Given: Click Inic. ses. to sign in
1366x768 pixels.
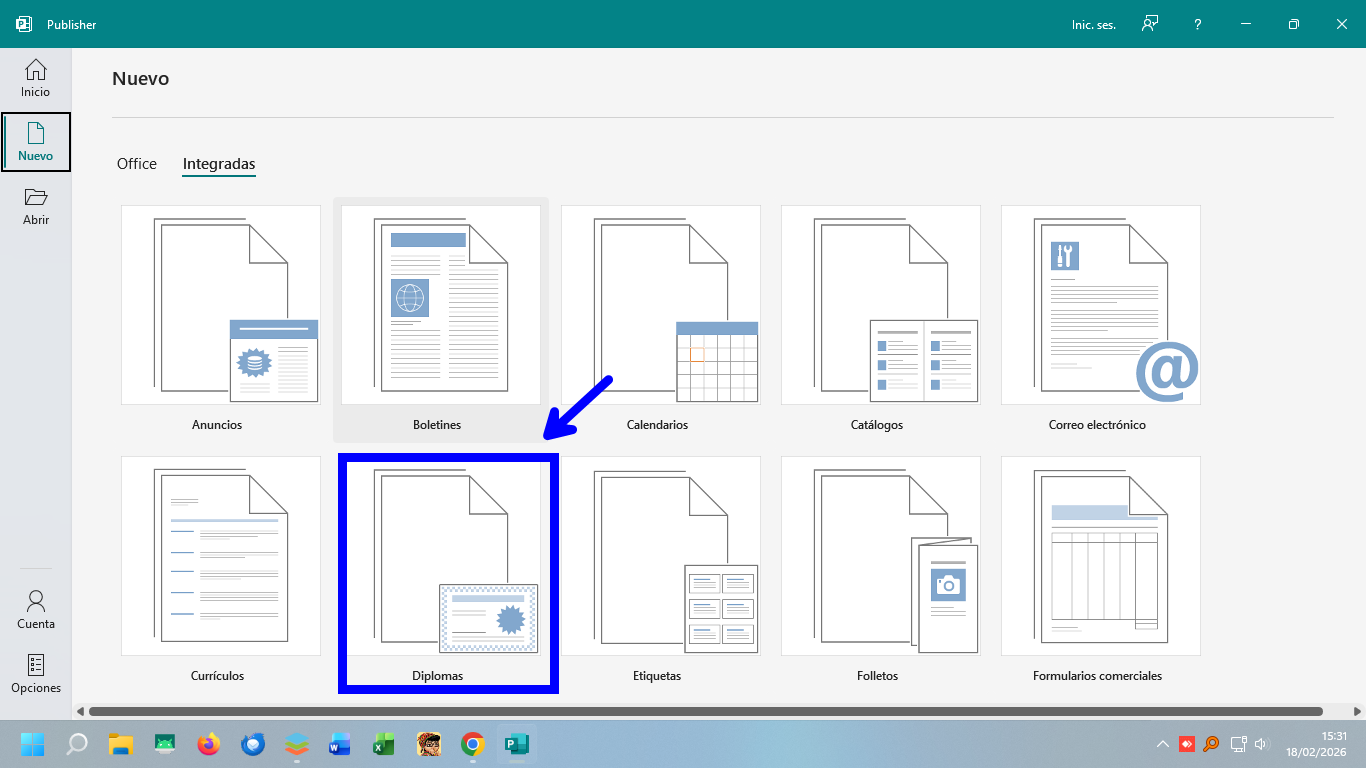Looking at the screenshot, I should (1093, 24).
